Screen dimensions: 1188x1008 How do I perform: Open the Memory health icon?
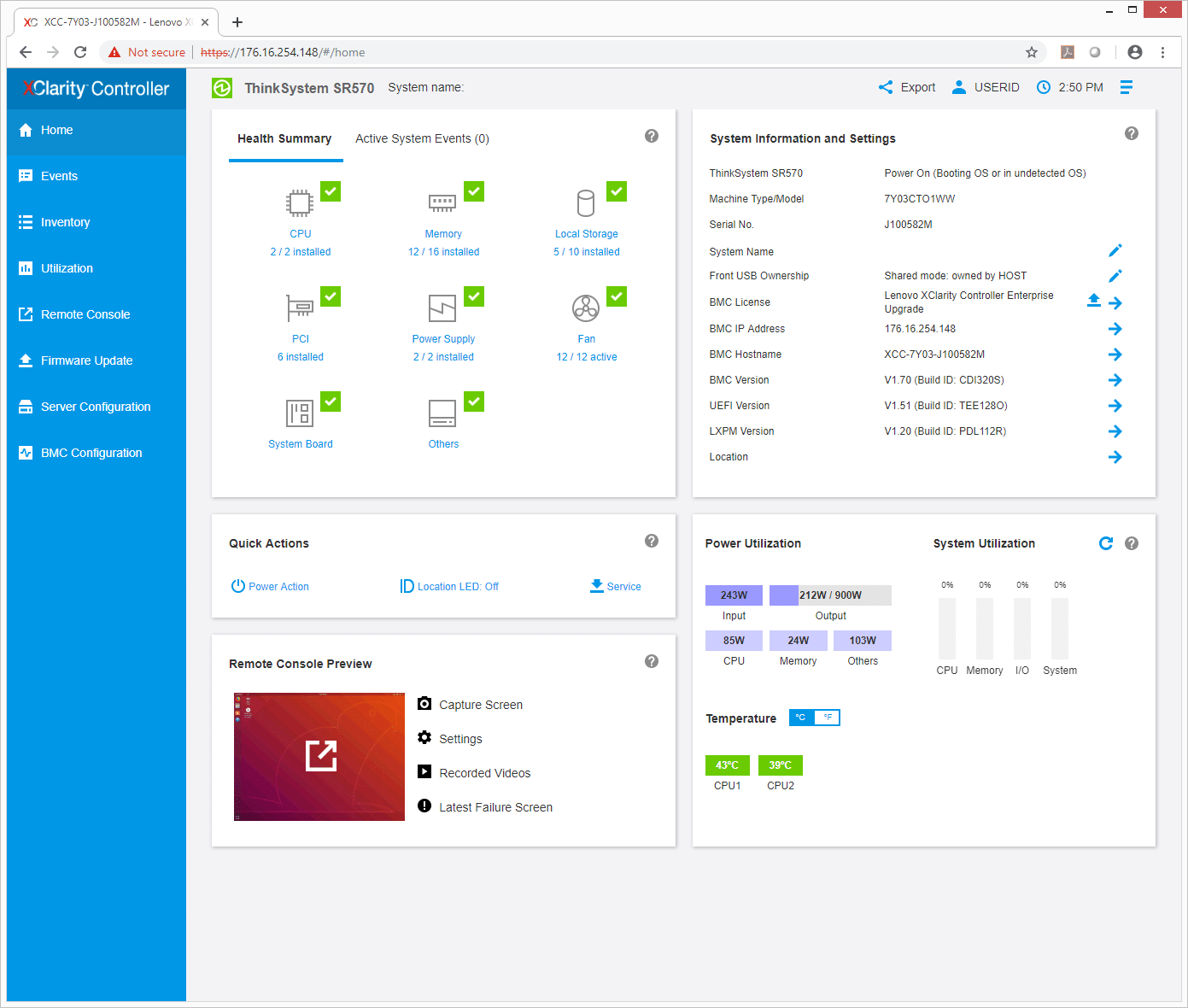pyautogui.click(x=442, y=203)
